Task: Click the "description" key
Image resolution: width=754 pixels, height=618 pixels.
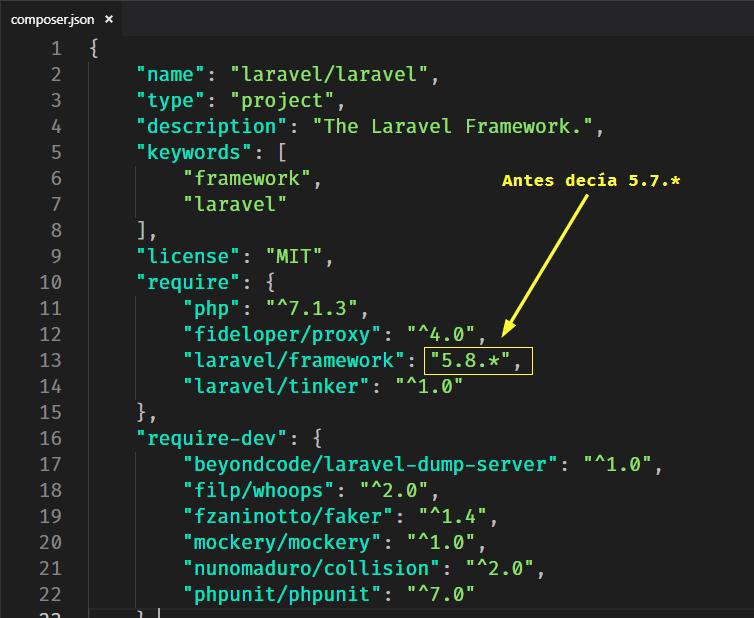Action: click(212, 126)
